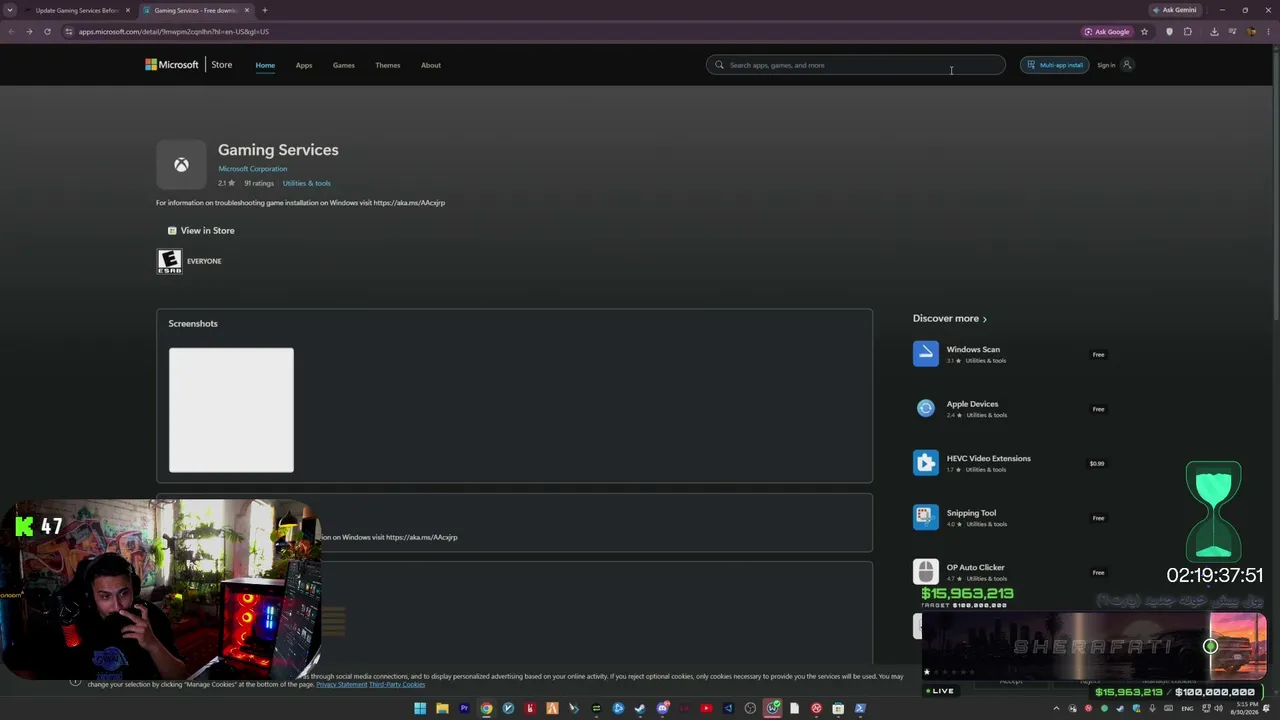Click the Microsoft logo in the header
This screenshot has height=720, width=1280.
(x=172, y=65)
